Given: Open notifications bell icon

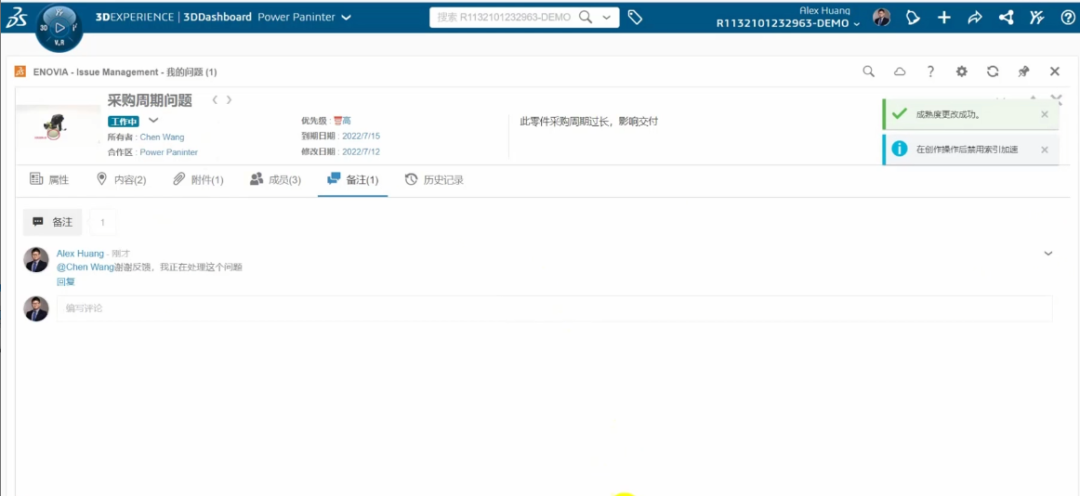Looking at the screenshot, I should pyautogui.click(x=913, y=18).
